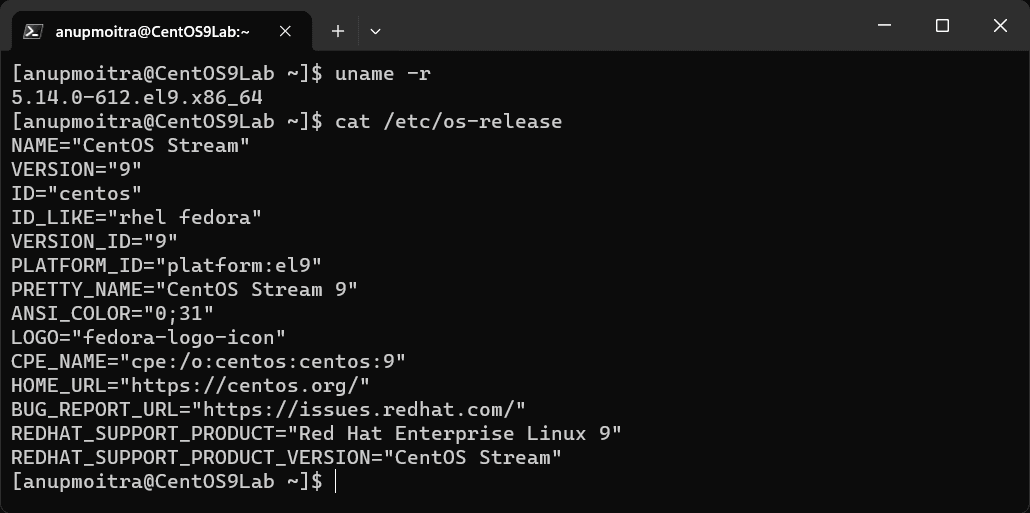Click the CPE_NAME "cpe:/o:centos:centos:9" value
1030x513 pixels.
tap(263, 361)
